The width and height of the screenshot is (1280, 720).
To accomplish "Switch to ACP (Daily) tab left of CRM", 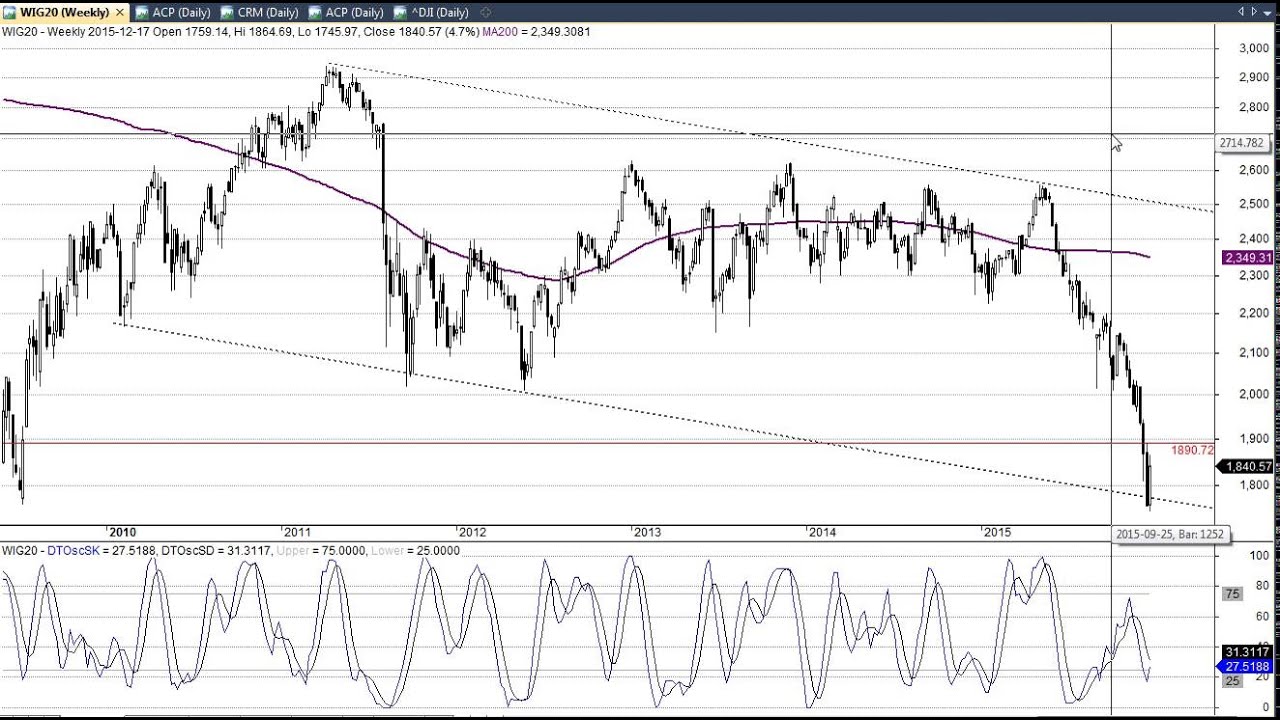I will click(174, 12).
